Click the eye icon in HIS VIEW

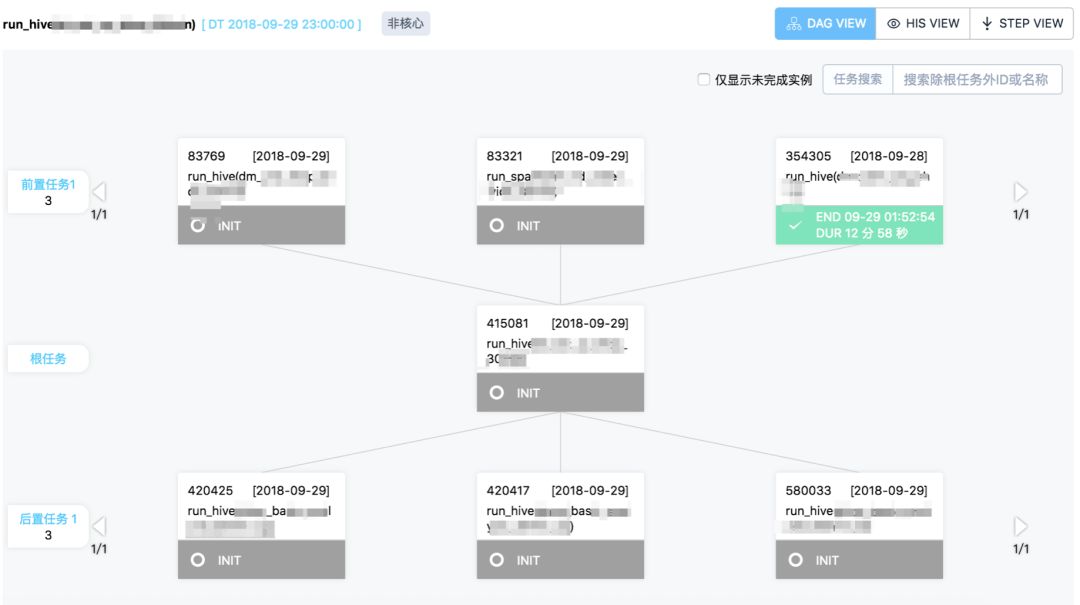893,24
